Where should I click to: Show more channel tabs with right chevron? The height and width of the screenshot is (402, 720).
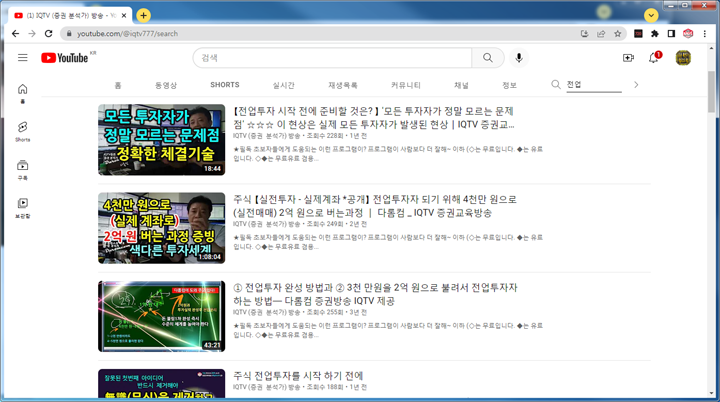[x=636, y=85]
